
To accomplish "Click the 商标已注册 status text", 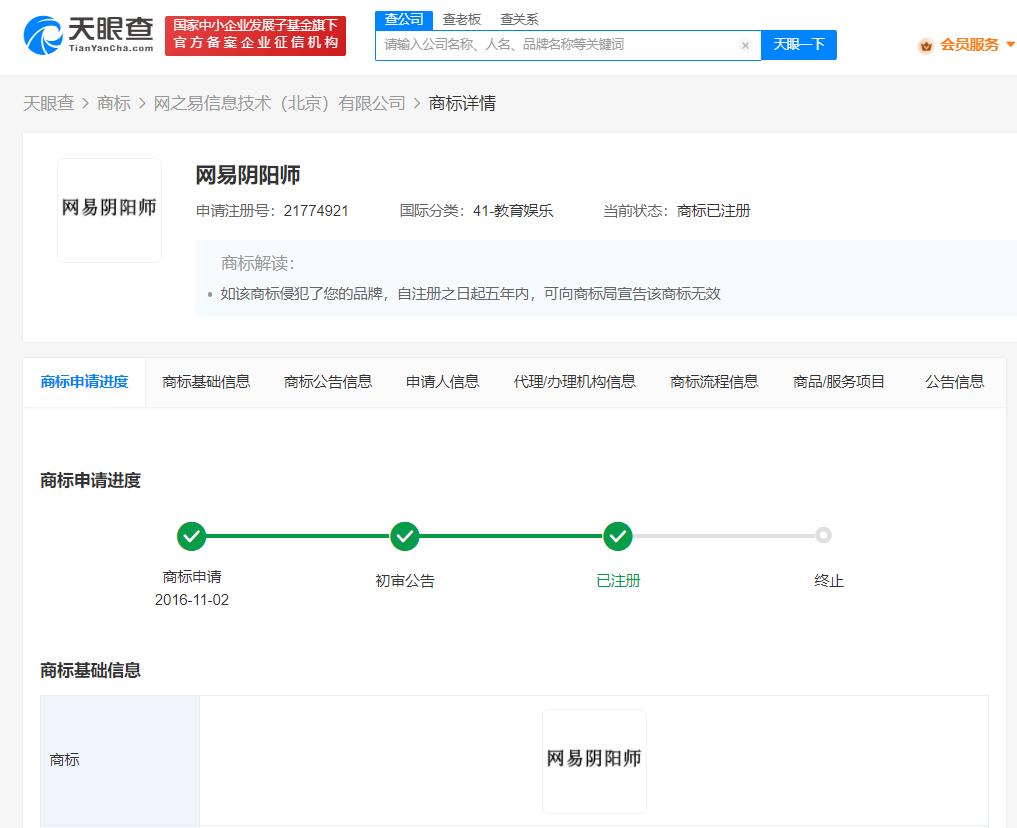I will point(713,211).
